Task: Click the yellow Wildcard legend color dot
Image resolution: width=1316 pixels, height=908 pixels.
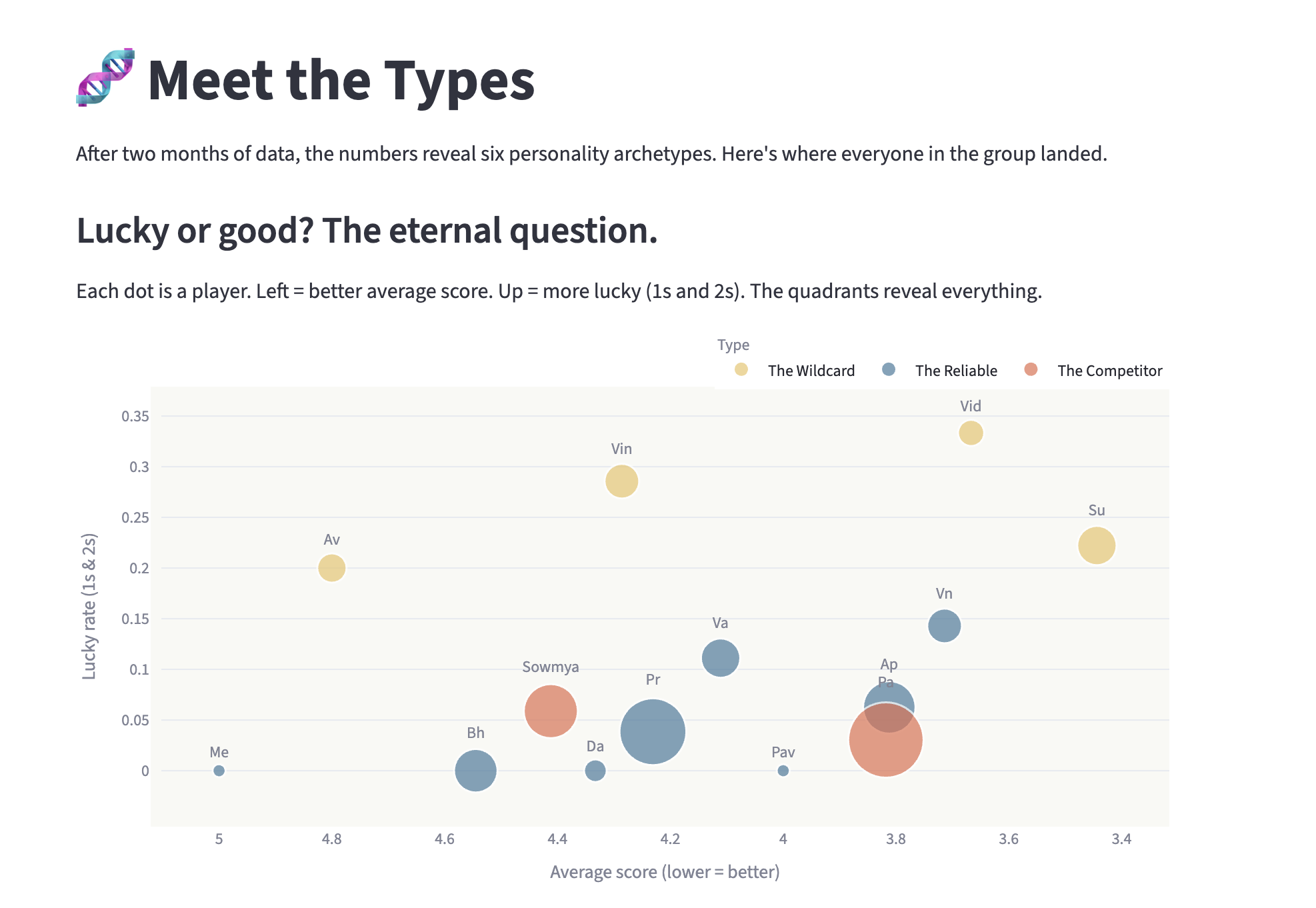Action: (x=741, y=369)
